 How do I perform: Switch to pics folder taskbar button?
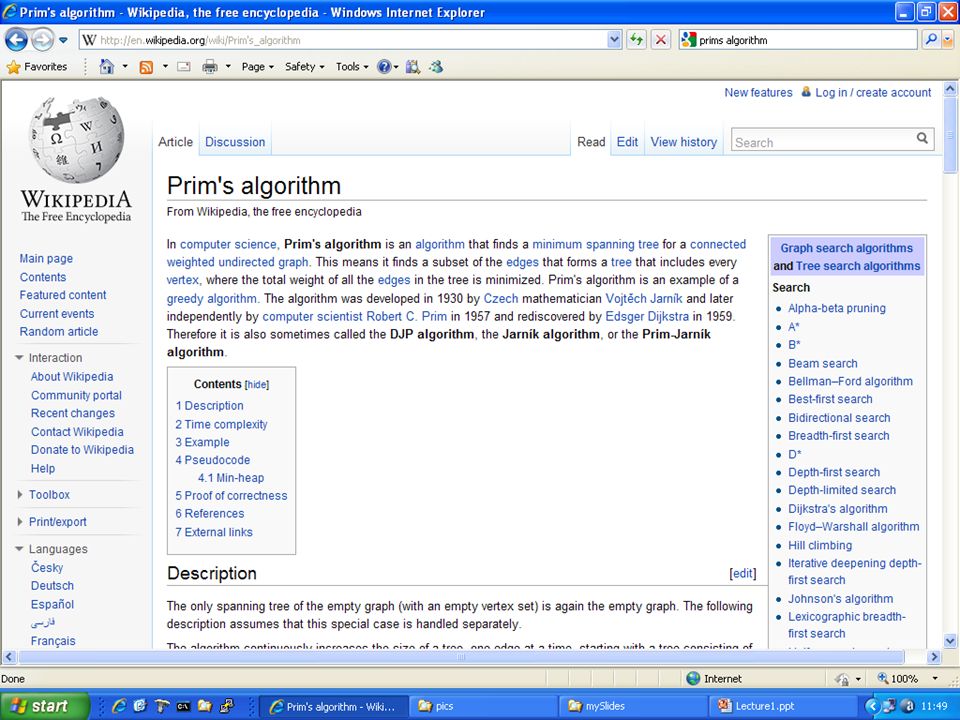tap(483, 706)
